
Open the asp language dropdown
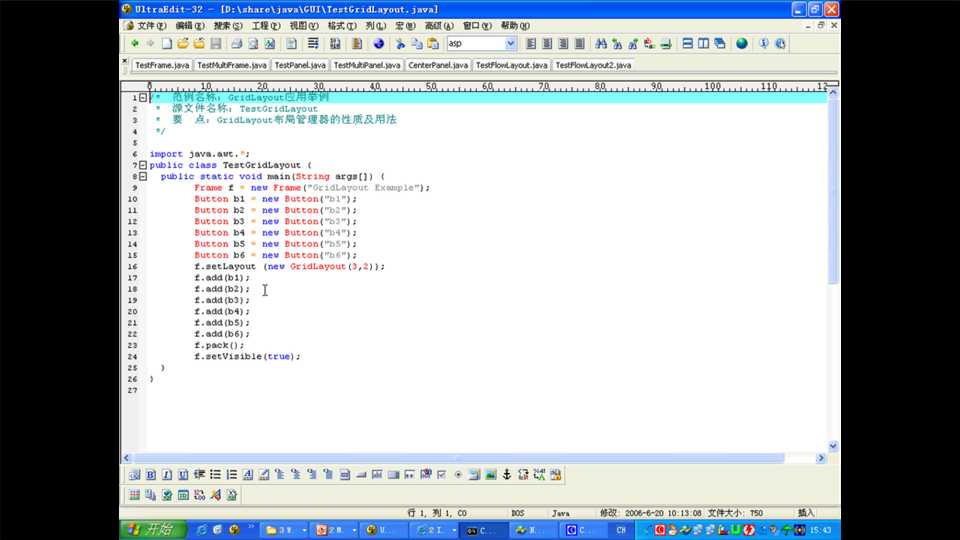coord(510,43)
